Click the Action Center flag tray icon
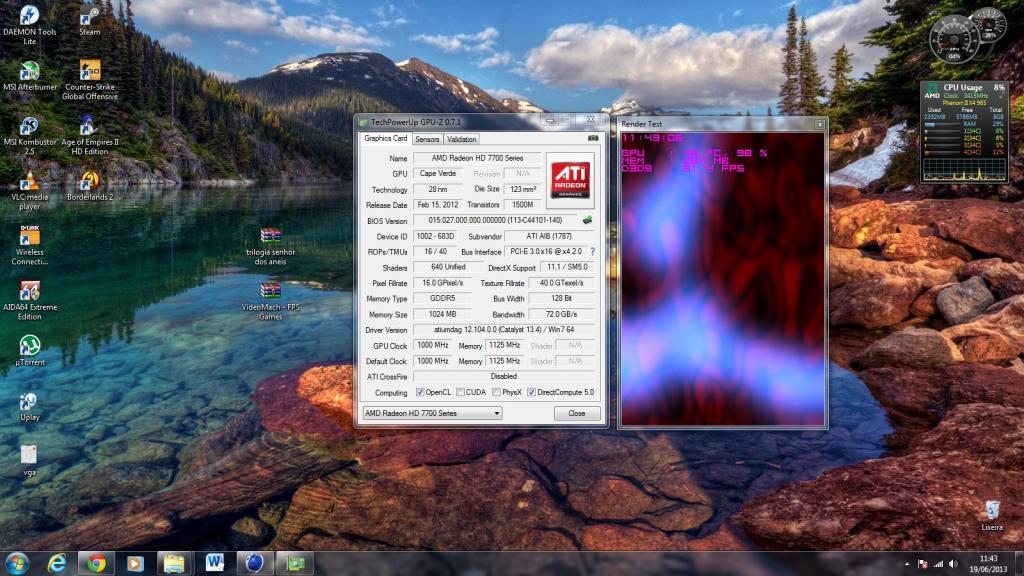Viewport: 1024px width, 576px height. [923, 564]
